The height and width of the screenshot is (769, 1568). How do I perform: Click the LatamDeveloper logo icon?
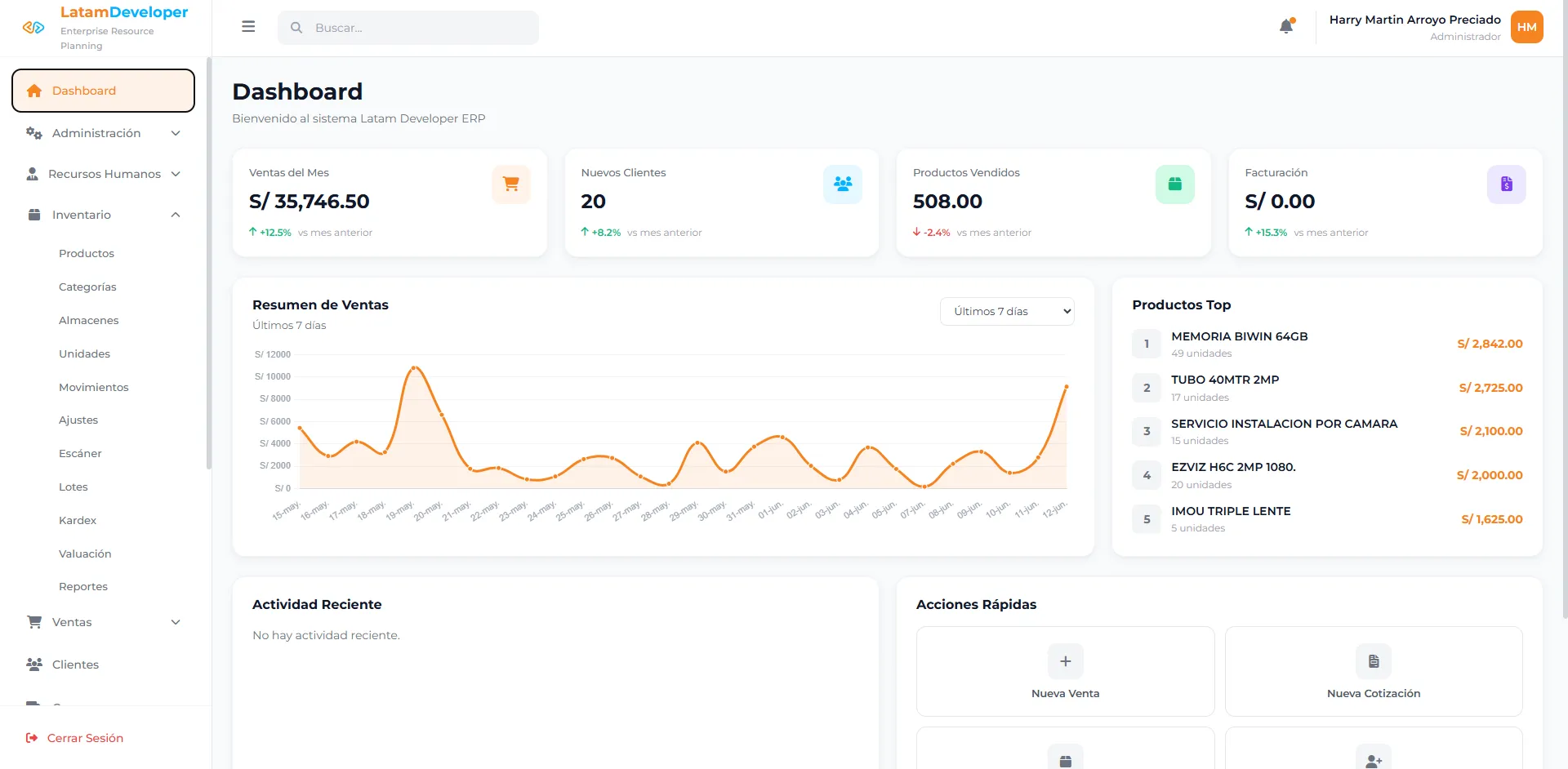pos(33,28)
